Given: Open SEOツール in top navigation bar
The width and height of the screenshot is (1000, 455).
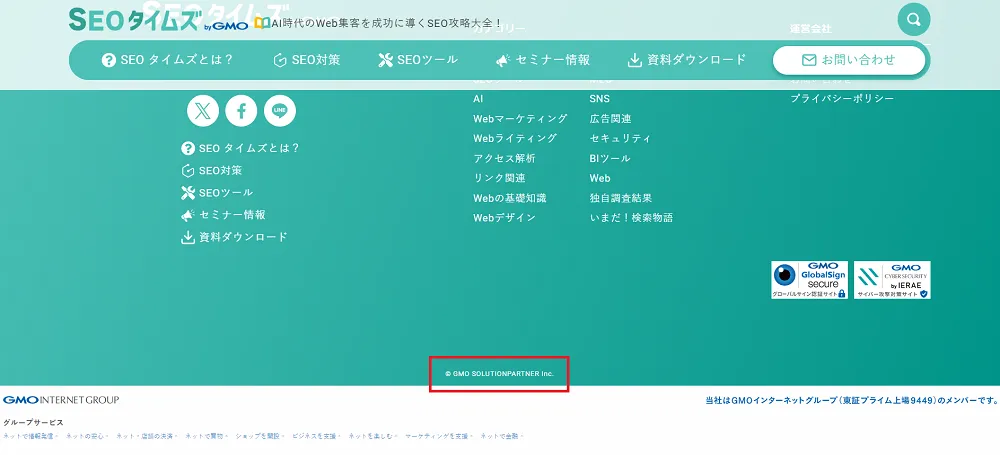Looking at the screenshot, I should click(x=418, y=60).
